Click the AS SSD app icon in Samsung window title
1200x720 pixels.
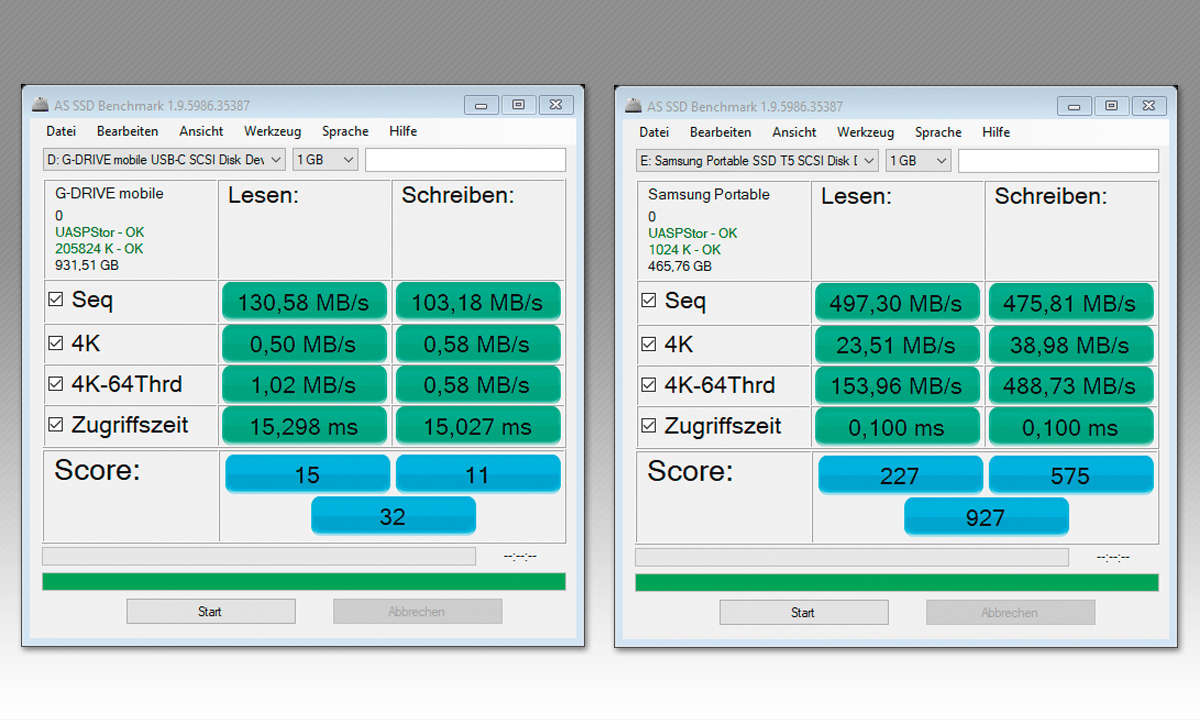coord(633,105)
